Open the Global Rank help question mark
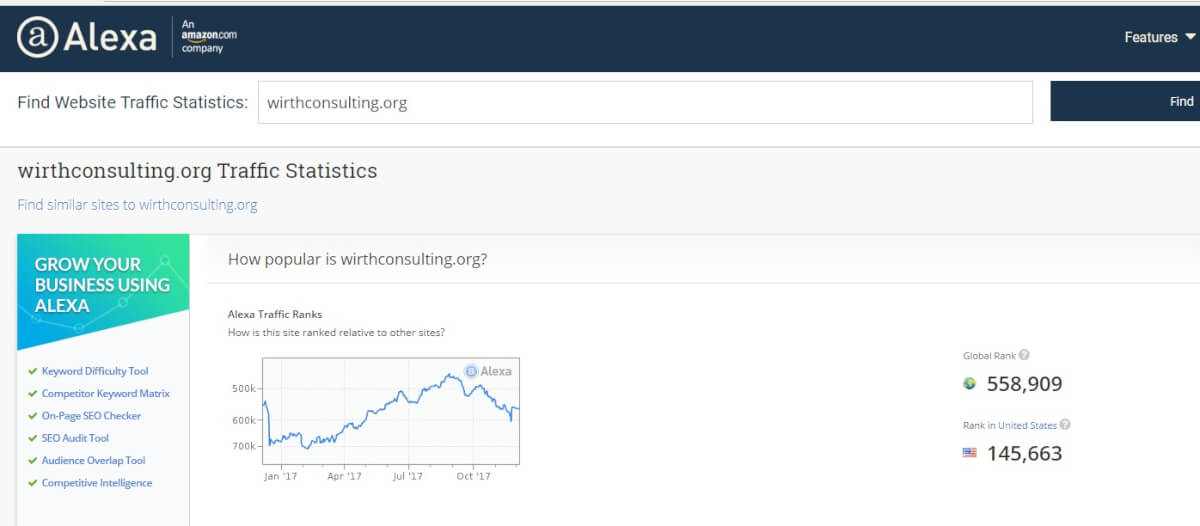The width and height of the screenshot is (1200, 526). tap(1024, 355)
